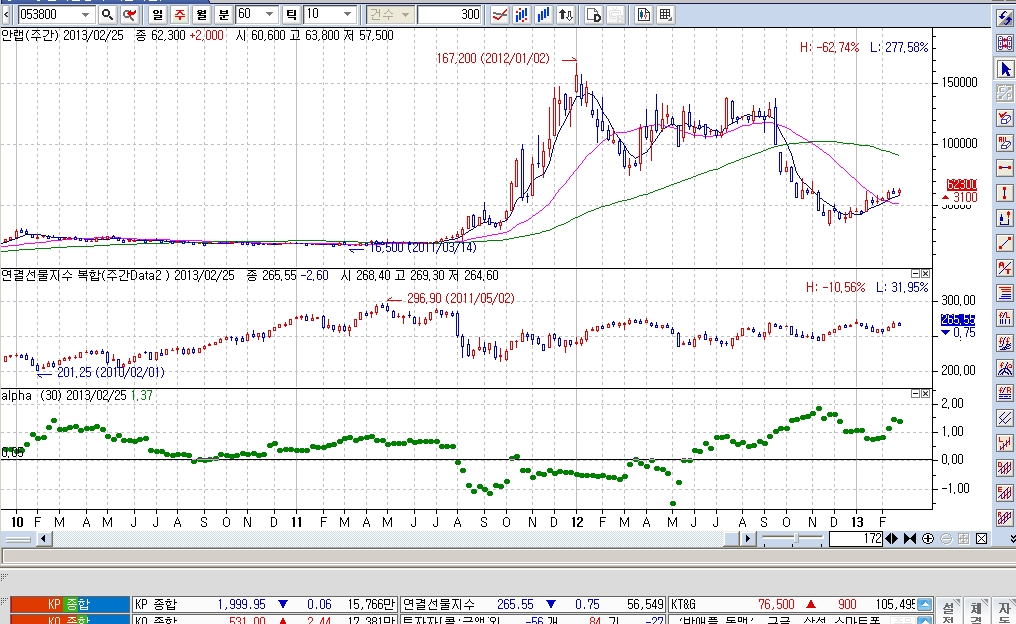This screenshot has width=1016, height=624.
Task: Click the 분 minute chart button
Action: coord(224,14)
